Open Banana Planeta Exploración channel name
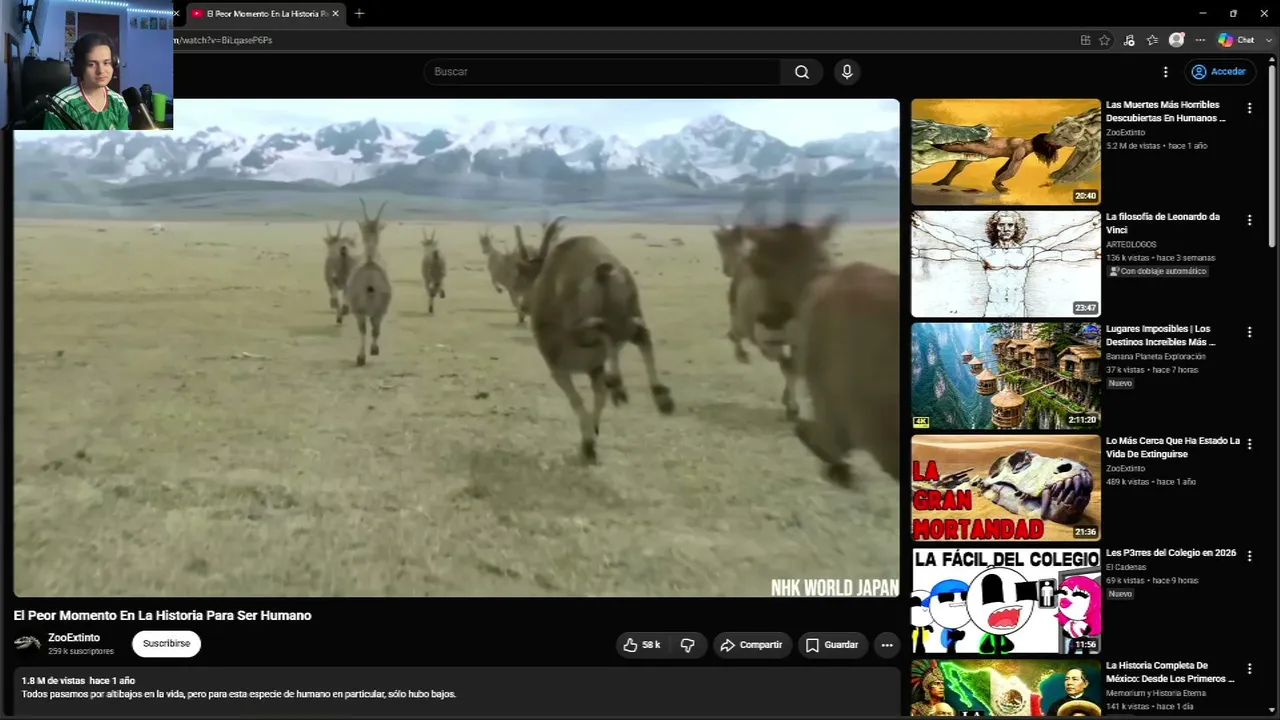Screen dimensions: 1280x720 pyautogui.click(x=1156, y=356)
